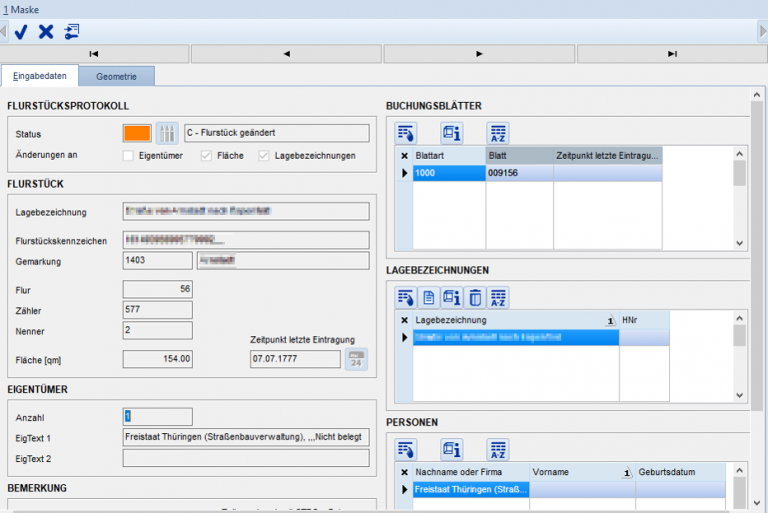This screenshot has width=768, height=513.
Task: Open the calendar picker icon
Action: pos(356,360)
